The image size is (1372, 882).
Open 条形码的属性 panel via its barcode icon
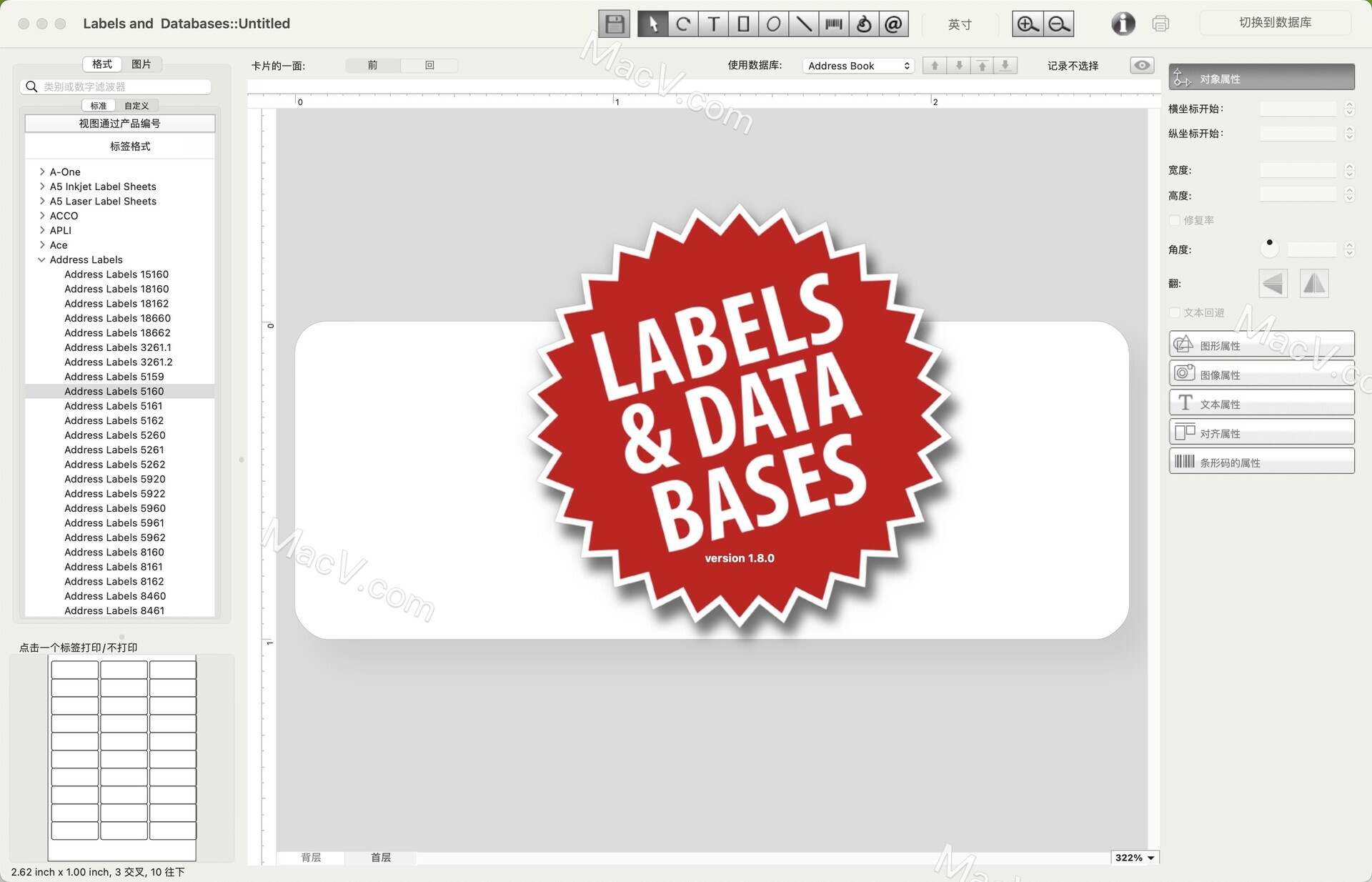pyautogui.click(x=1261, y=461)
